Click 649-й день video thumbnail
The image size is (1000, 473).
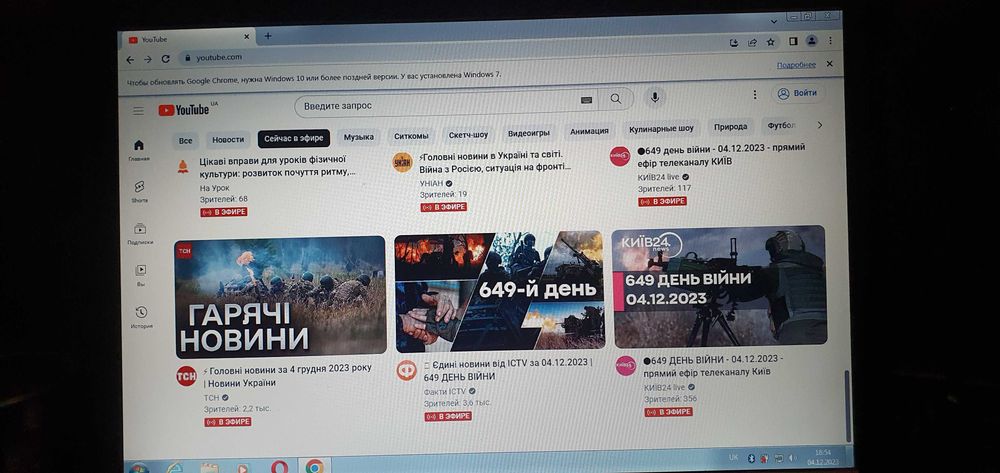499,291
